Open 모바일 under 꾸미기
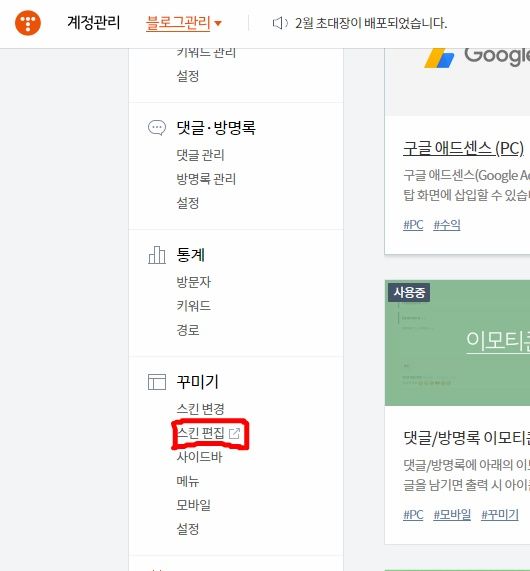The image size is (530, 571). (x=194, y=505)
